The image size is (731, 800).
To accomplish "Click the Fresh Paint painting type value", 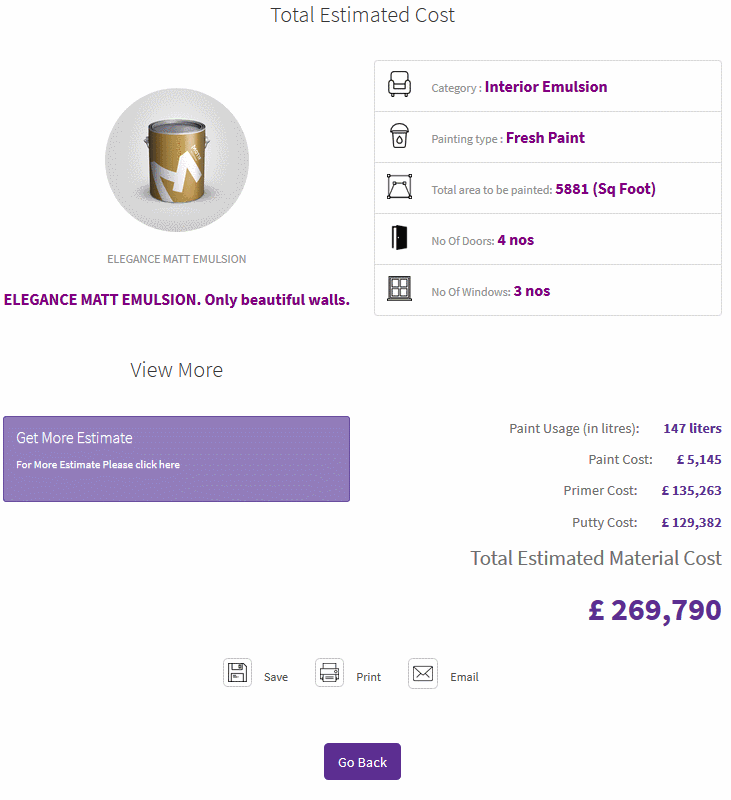I will 545,138.
